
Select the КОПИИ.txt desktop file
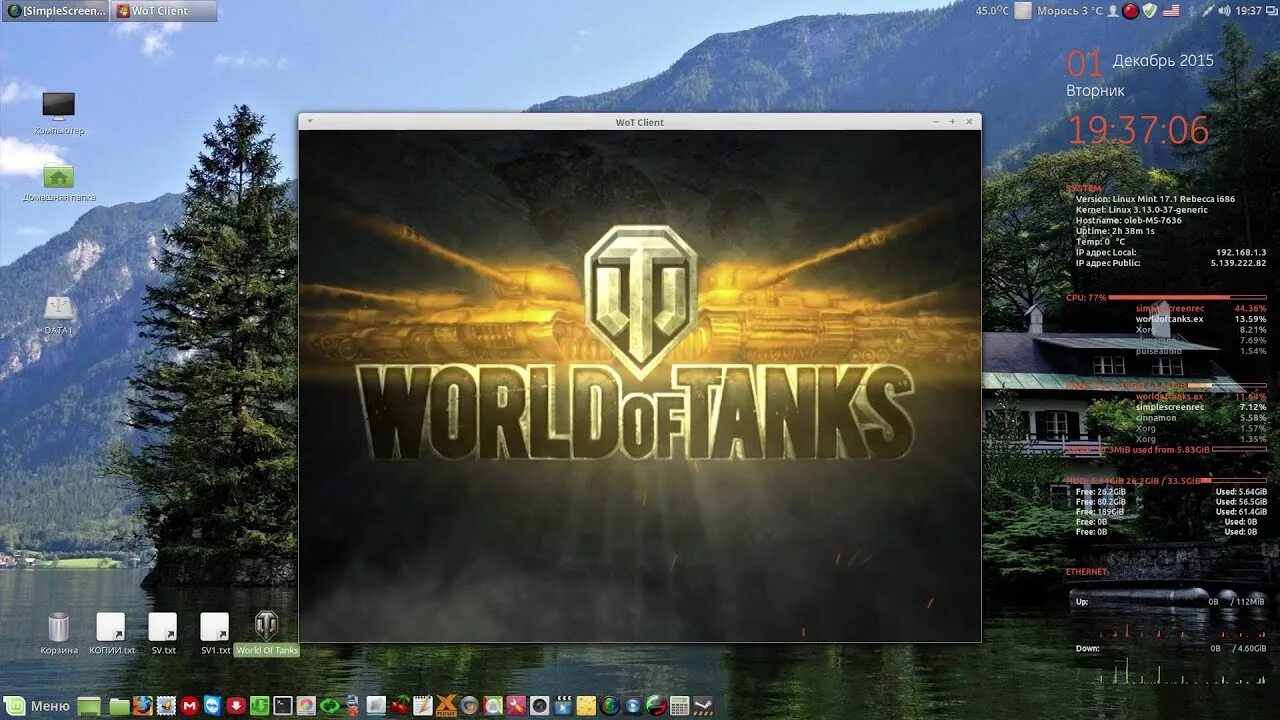(x=111, y=634)
